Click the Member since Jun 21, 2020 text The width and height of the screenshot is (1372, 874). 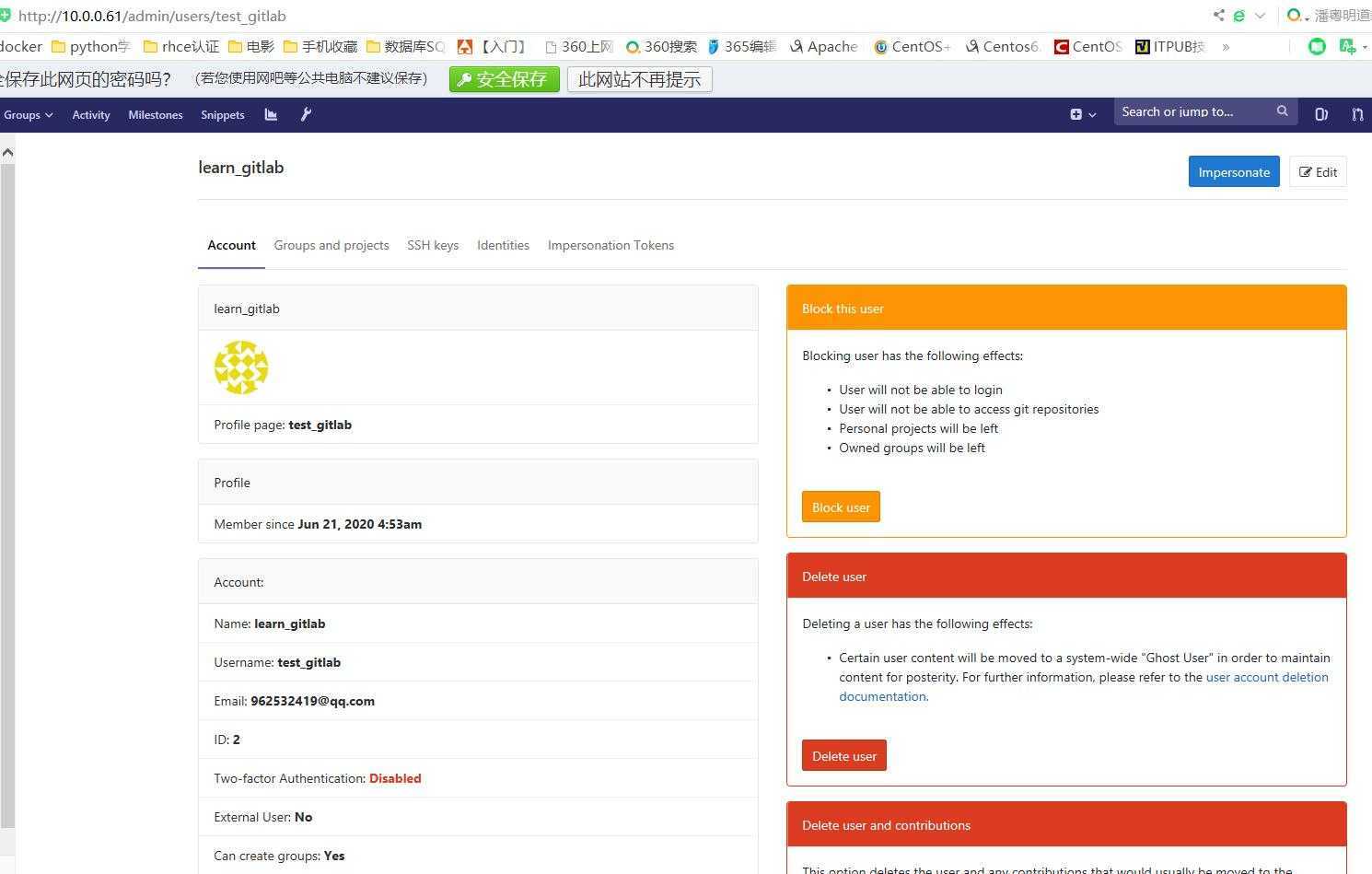tap(318, 524)
